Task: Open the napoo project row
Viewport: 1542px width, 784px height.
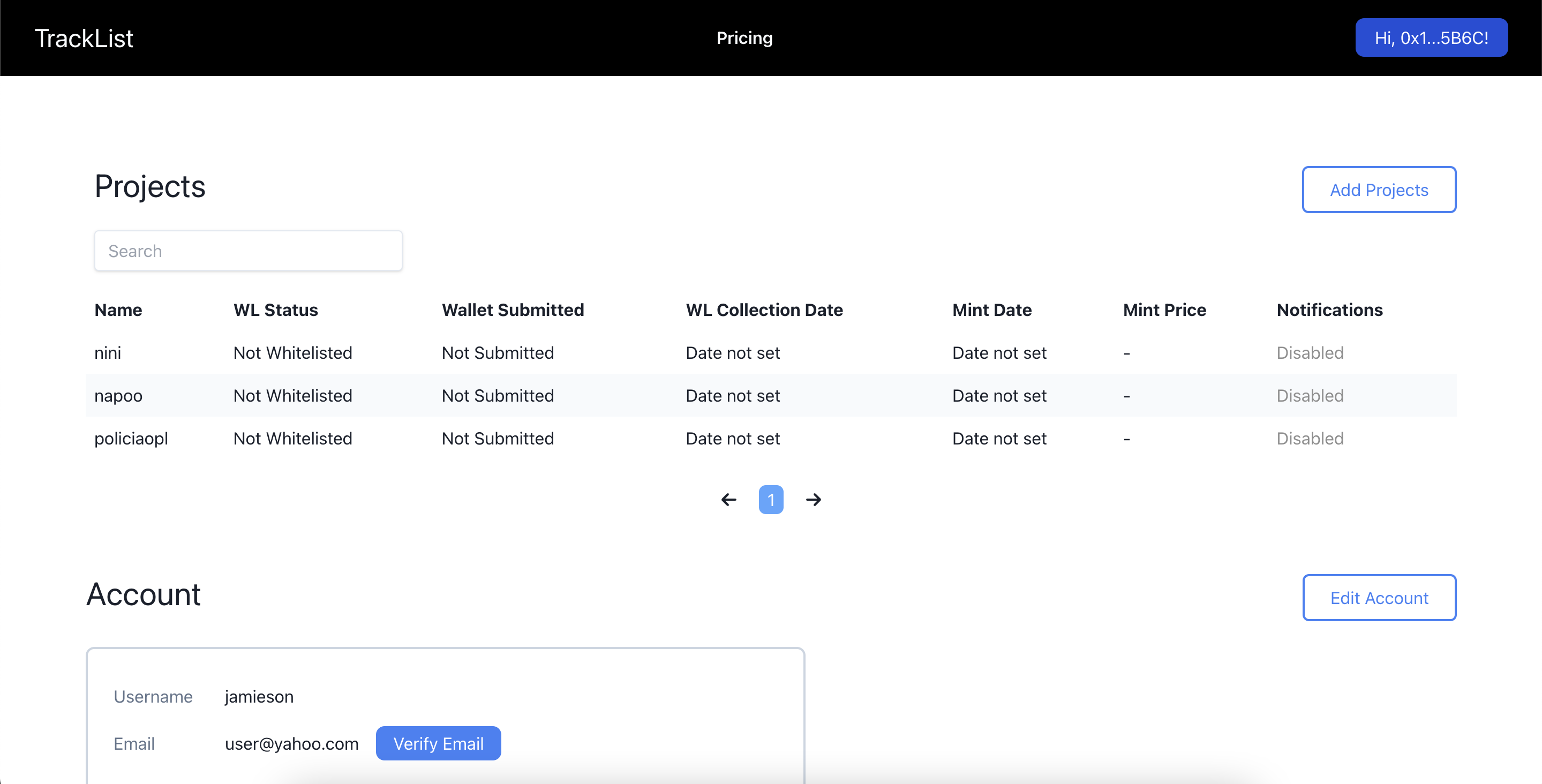Action: (x=118, y=396)
